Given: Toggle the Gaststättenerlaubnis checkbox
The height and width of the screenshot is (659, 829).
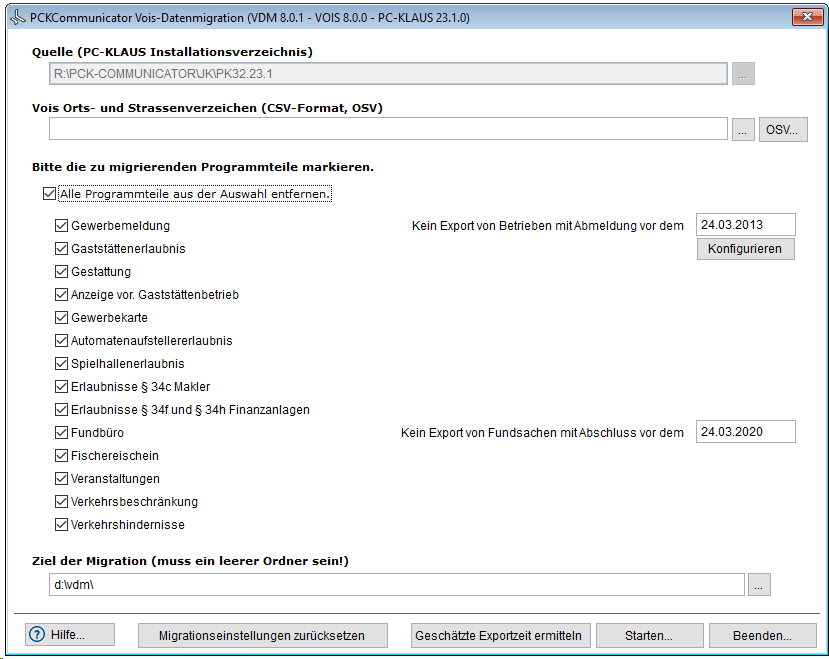Looking at the screenshot, I should [61, 249].
